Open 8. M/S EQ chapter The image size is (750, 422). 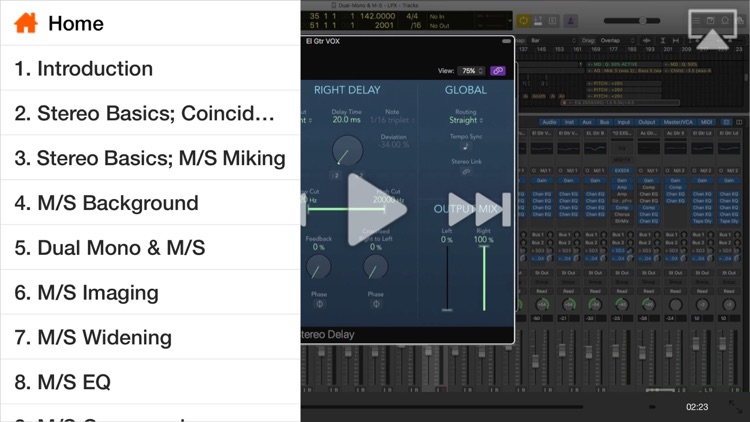(x=150, y=382)
